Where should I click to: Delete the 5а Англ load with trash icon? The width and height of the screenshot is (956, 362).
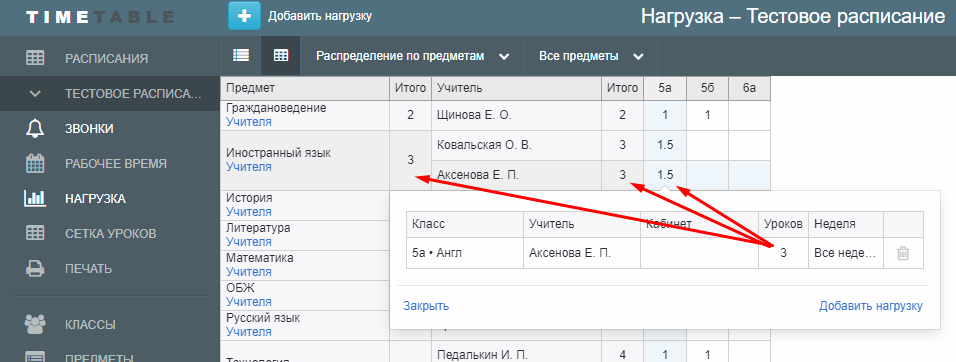tap(903, 253)
